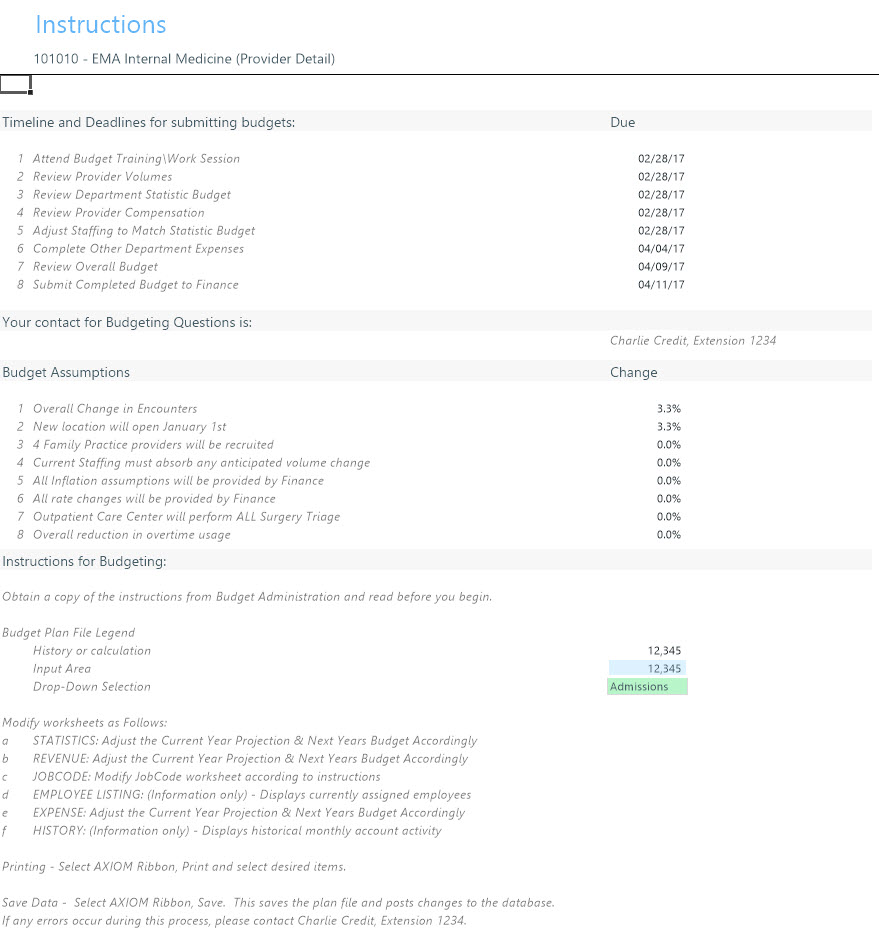
Task: Select the empty cell below the header
Action: (x=15, y=84)
